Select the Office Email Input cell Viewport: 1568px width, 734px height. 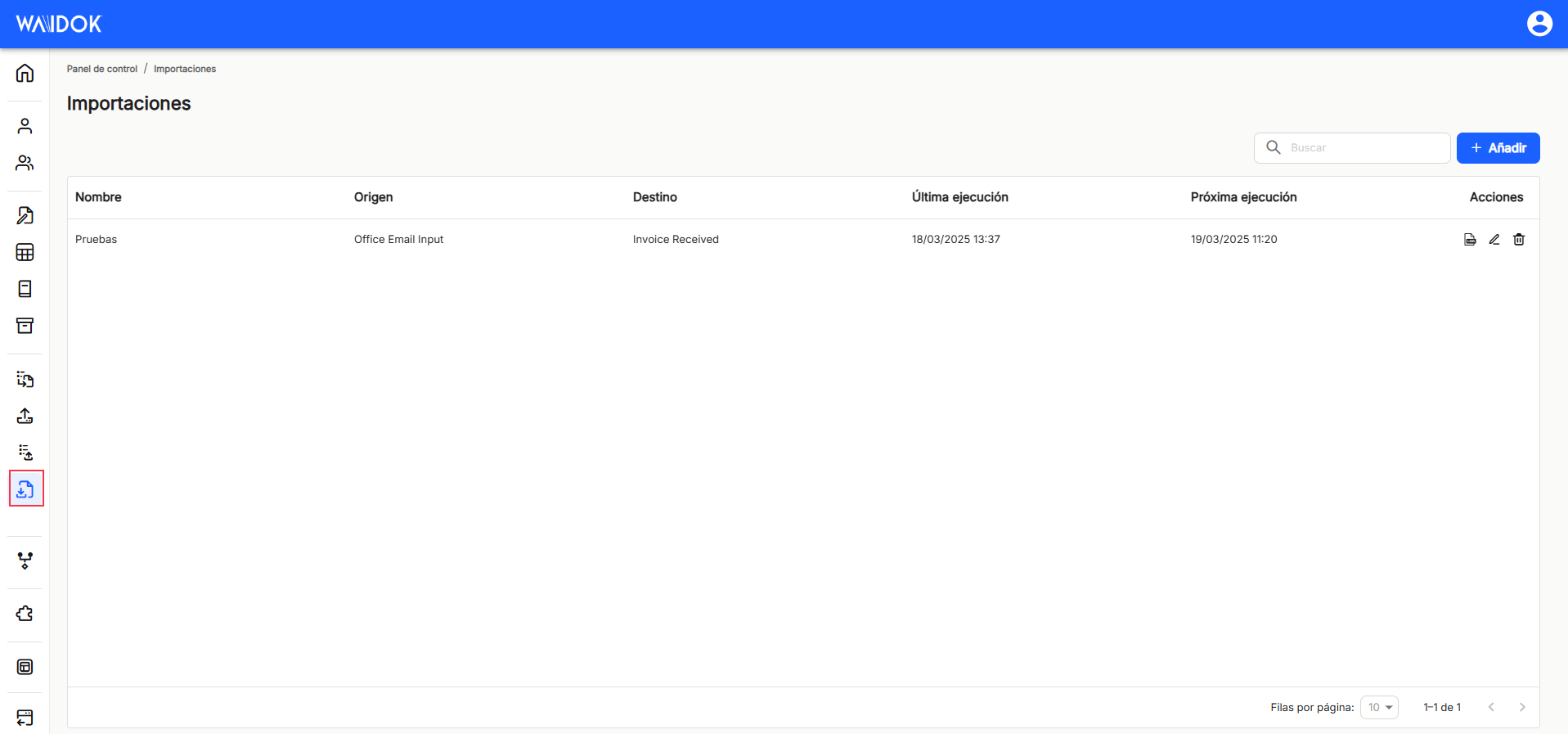pos(399,239)
